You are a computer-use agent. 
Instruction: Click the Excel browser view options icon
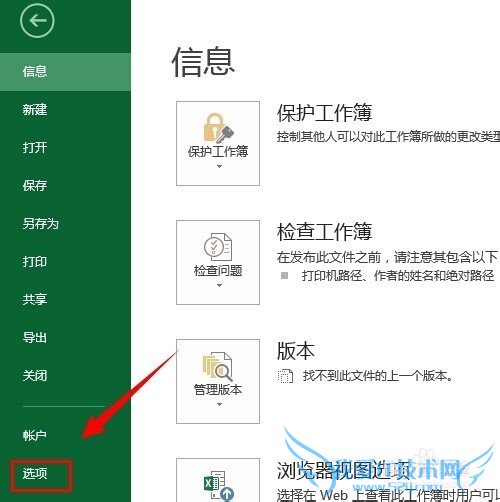[x=219, y=485]
